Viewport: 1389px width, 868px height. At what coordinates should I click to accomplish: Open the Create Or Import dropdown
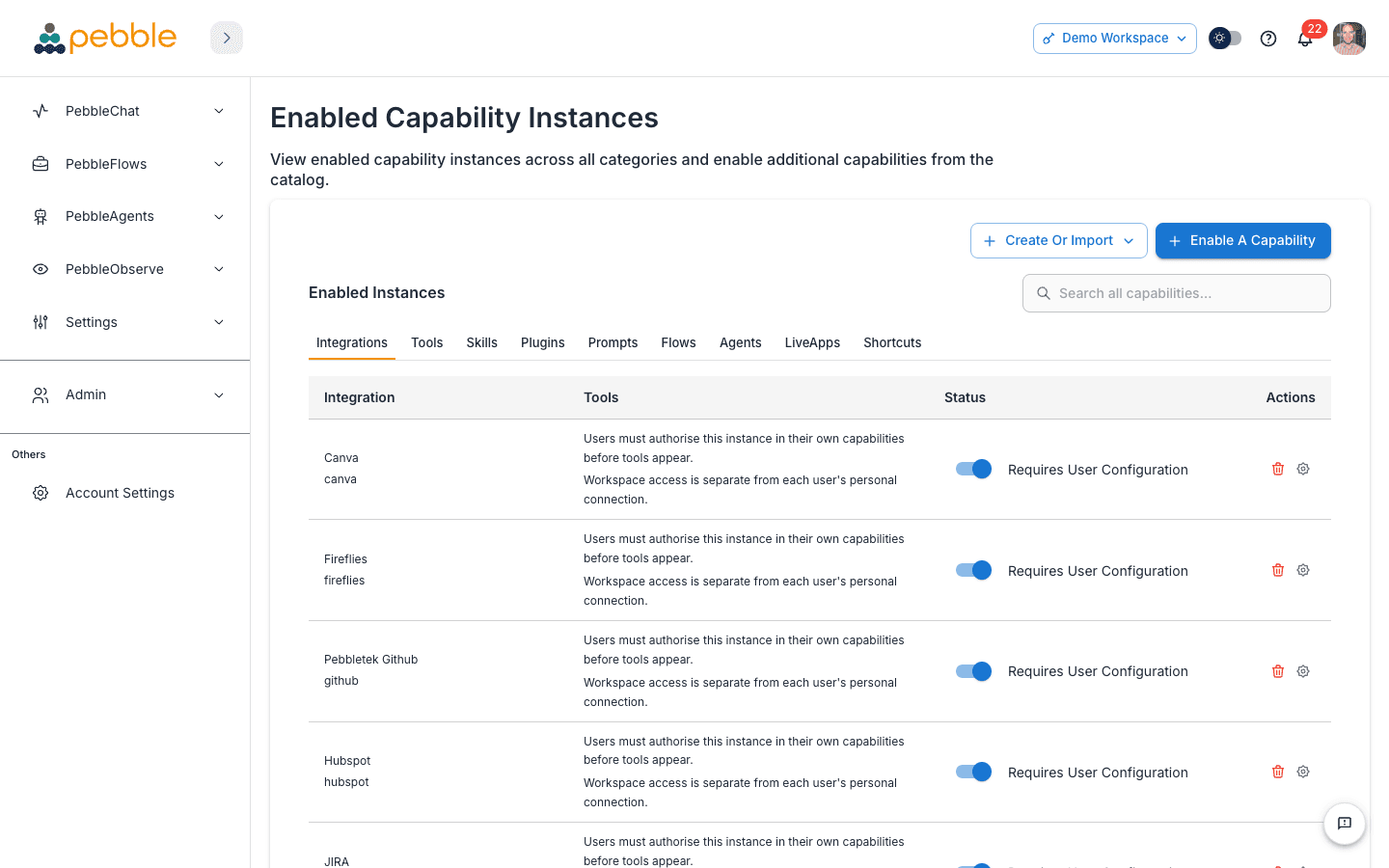click(1059, 241)
